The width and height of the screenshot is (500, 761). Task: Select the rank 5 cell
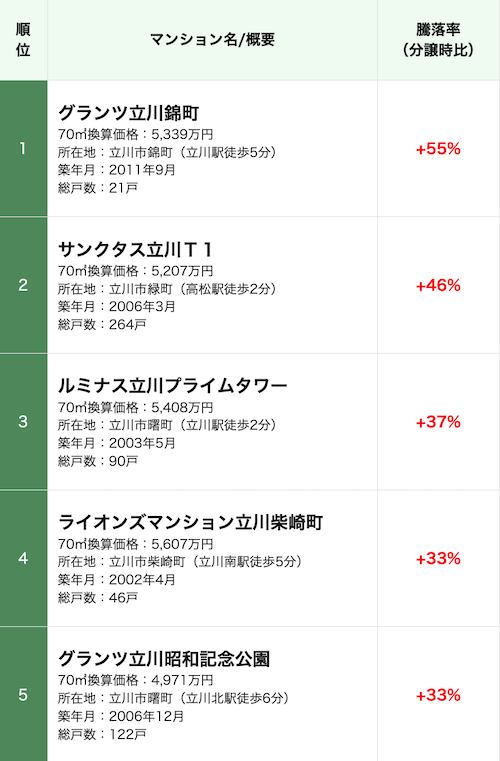click(23, 695)
